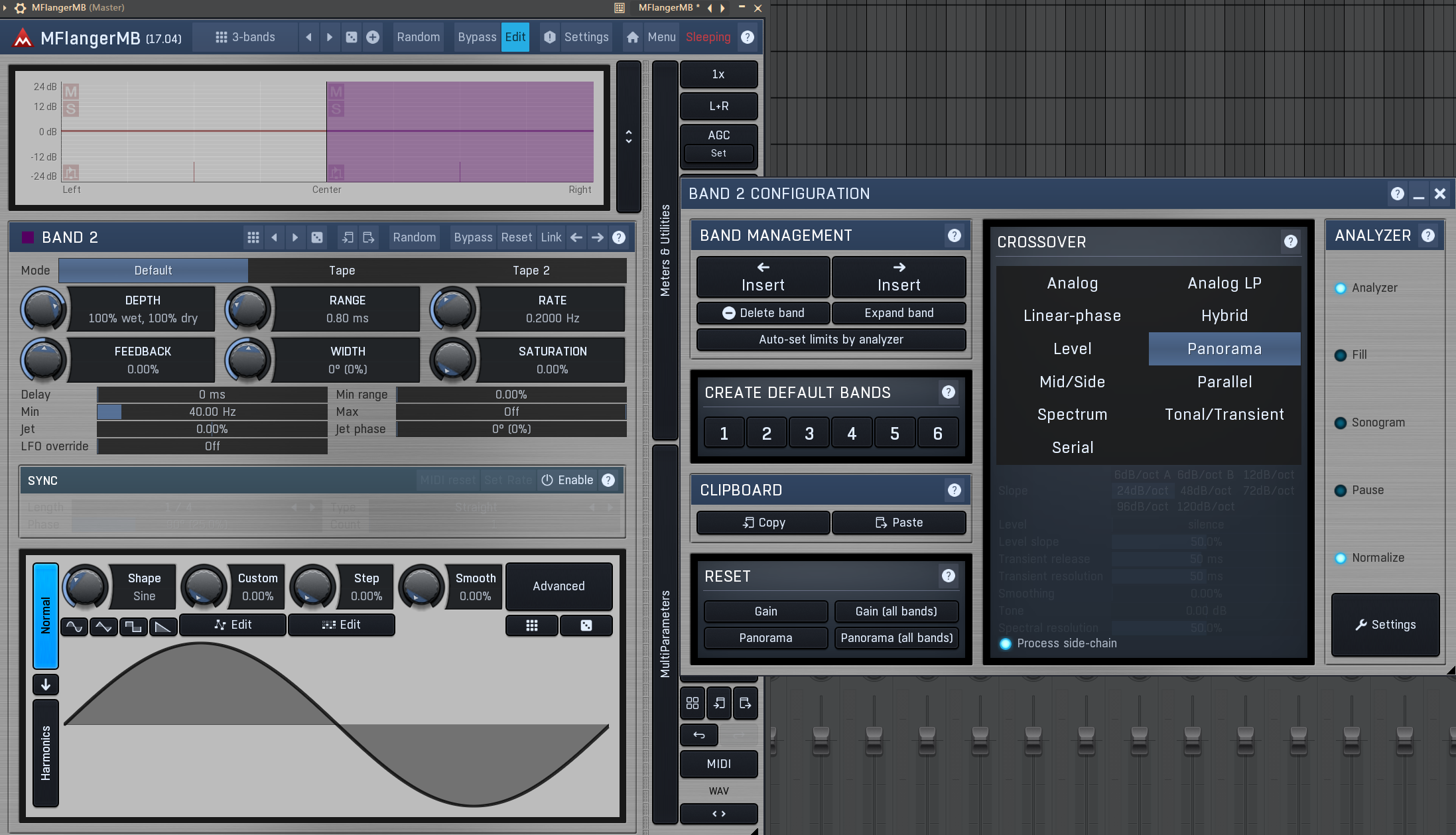Viewport: 1456px width, 835px height.
Task: Go to previous band with left arrow
Action: click(576, 237)
